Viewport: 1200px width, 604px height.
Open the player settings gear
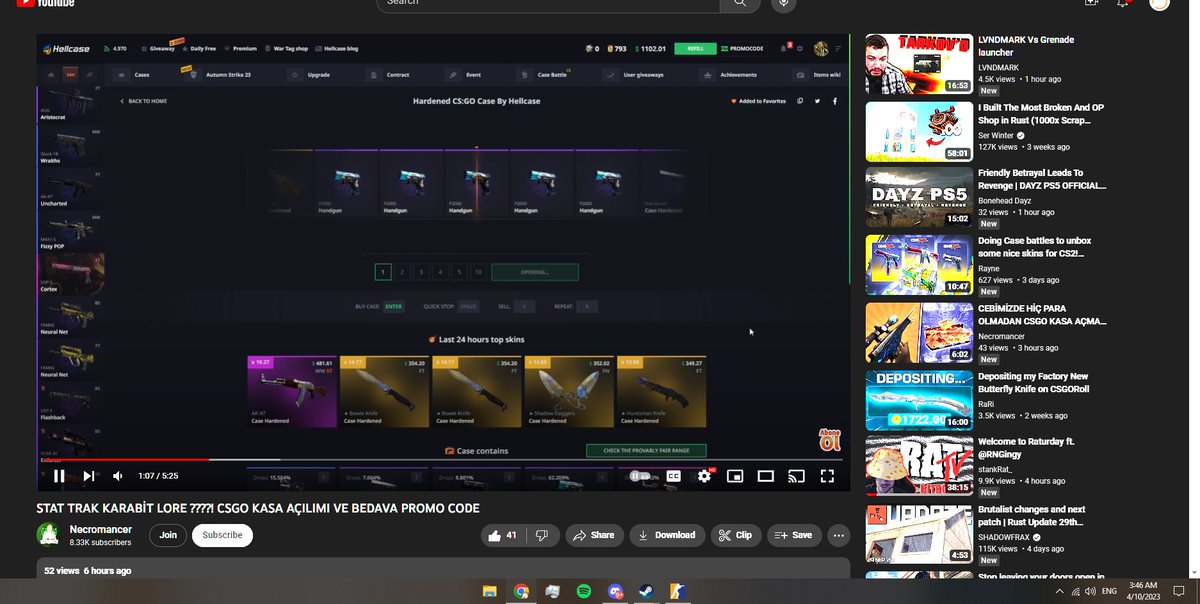click(705, 476)
